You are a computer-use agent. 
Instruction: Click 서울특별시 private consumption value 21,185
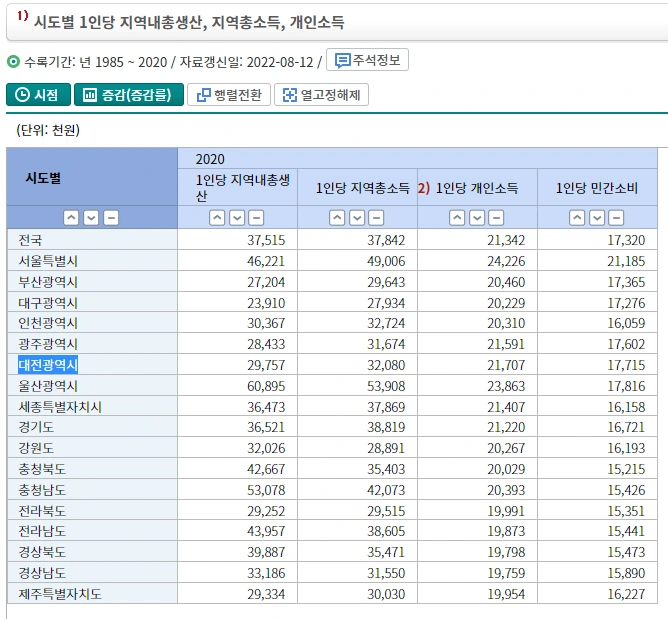pyautogui.click(x=626, y=261)
